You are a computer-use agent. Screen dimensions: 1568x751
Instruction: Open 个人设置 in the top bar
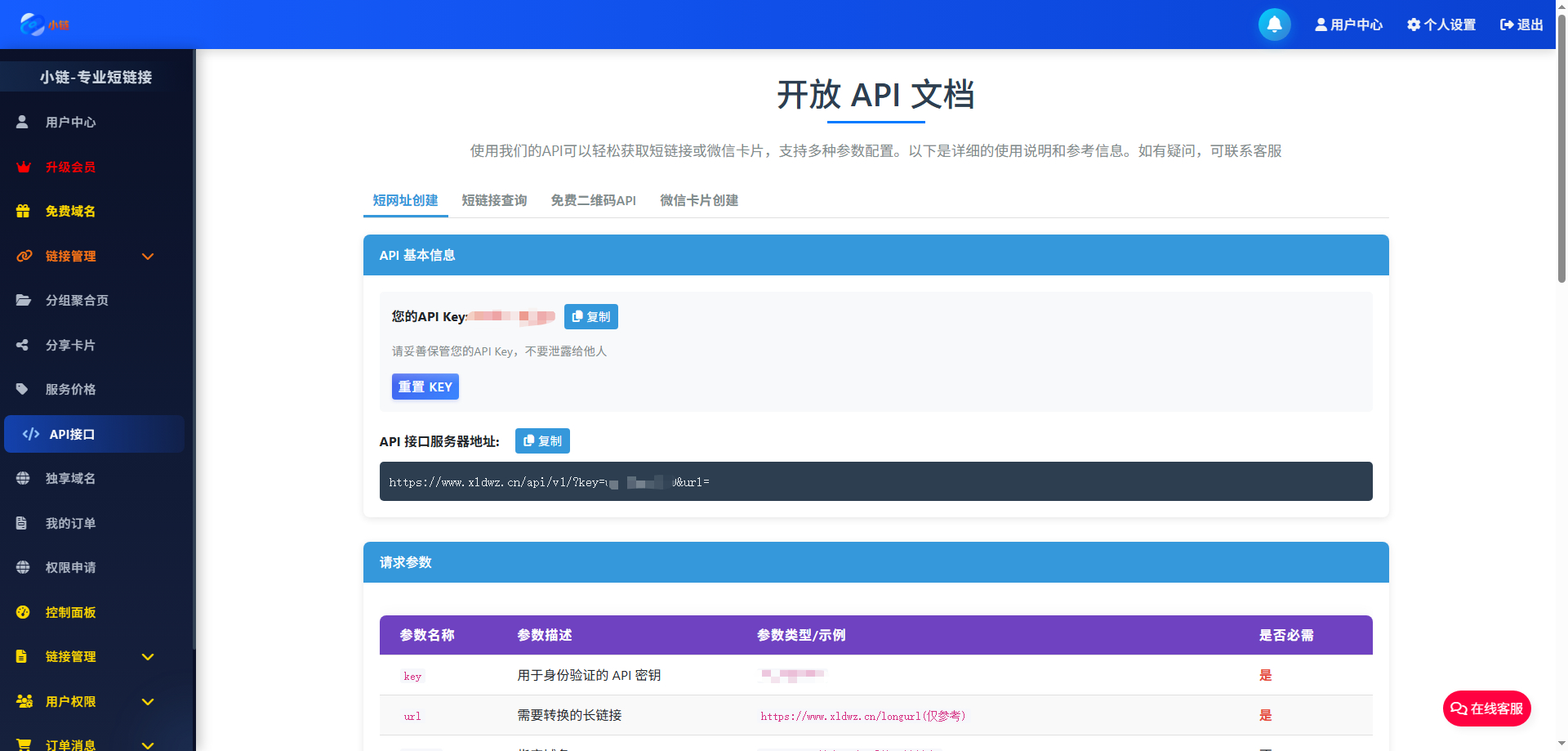(1441, 25)
